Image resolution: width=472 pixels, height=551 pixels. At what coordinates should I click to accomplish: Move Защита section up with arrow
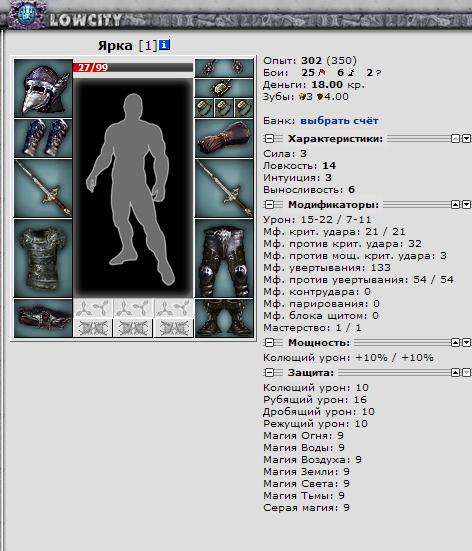[x=455, y=372]
